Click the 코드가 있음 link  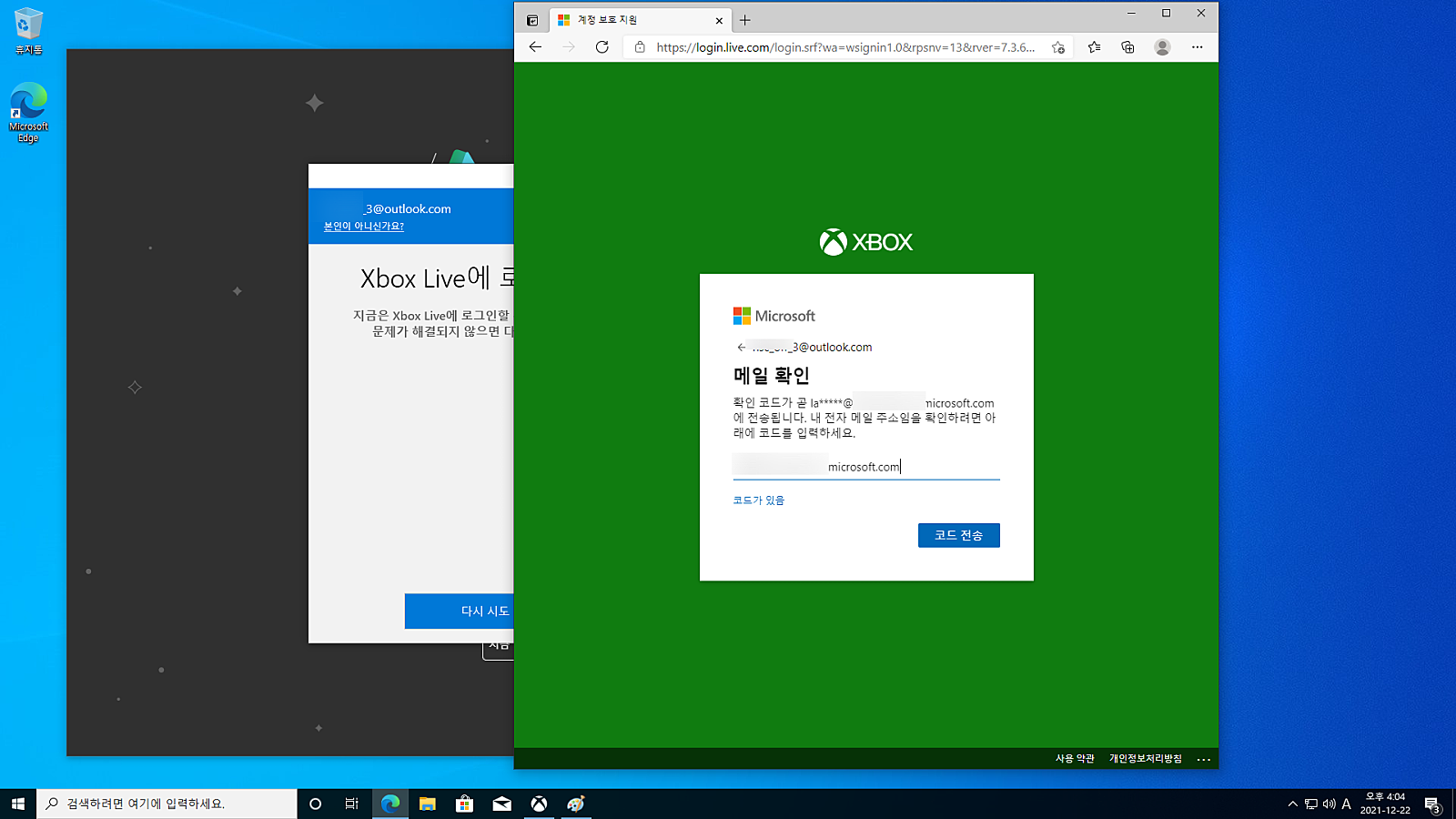point(759,500)
